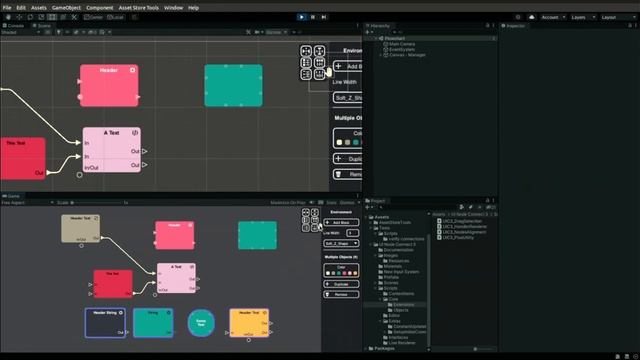Open Soft_Z_Shape dropdown in Scene view
Viewport: 640px width, 360px height.
click(347, 98)
